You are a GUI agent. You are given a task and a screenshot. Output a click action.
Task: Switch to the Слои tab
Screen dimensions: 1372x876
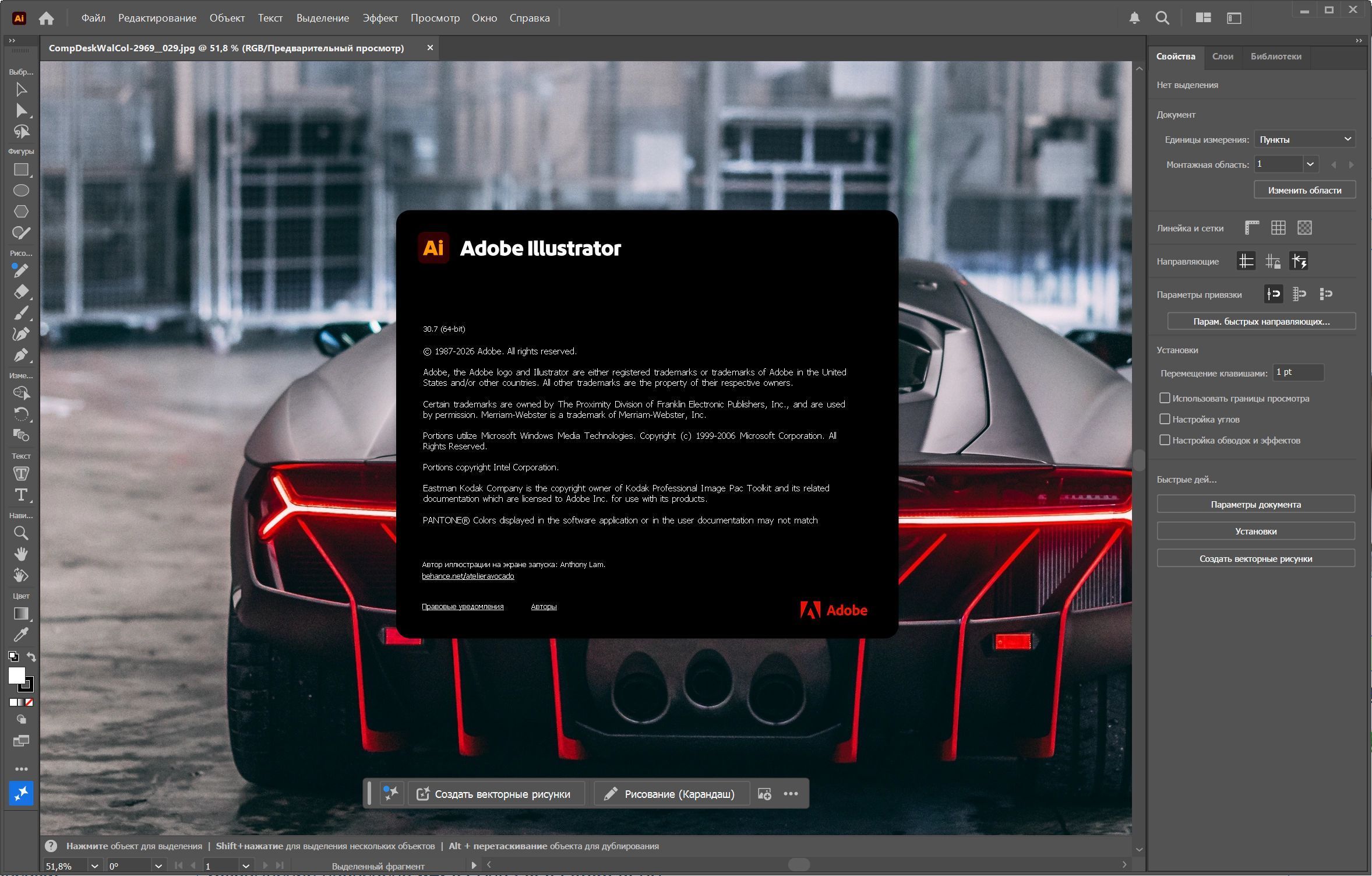(1222, 57)
